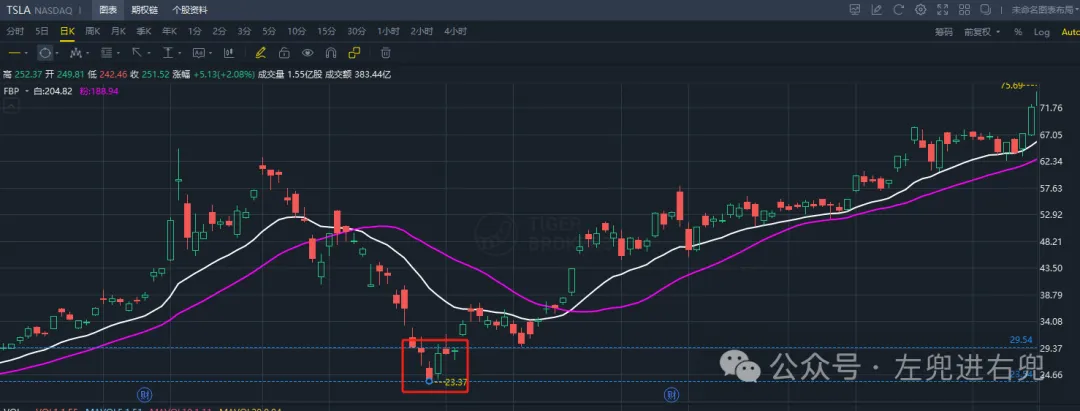This screenshot has width=1080, height=411.
Task: Select the range measure tool
Action: pyautogui.click(x=167, y=52)
